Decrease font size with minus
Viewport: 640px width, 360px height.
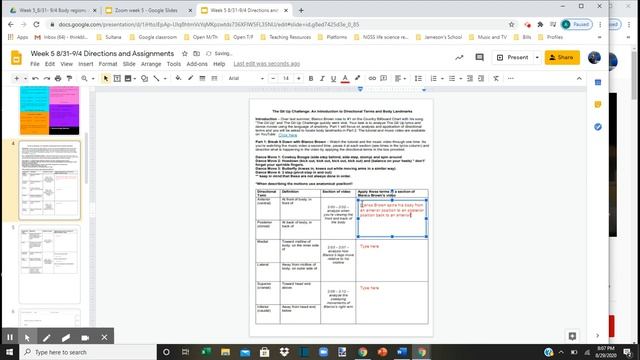coord(273,78)
